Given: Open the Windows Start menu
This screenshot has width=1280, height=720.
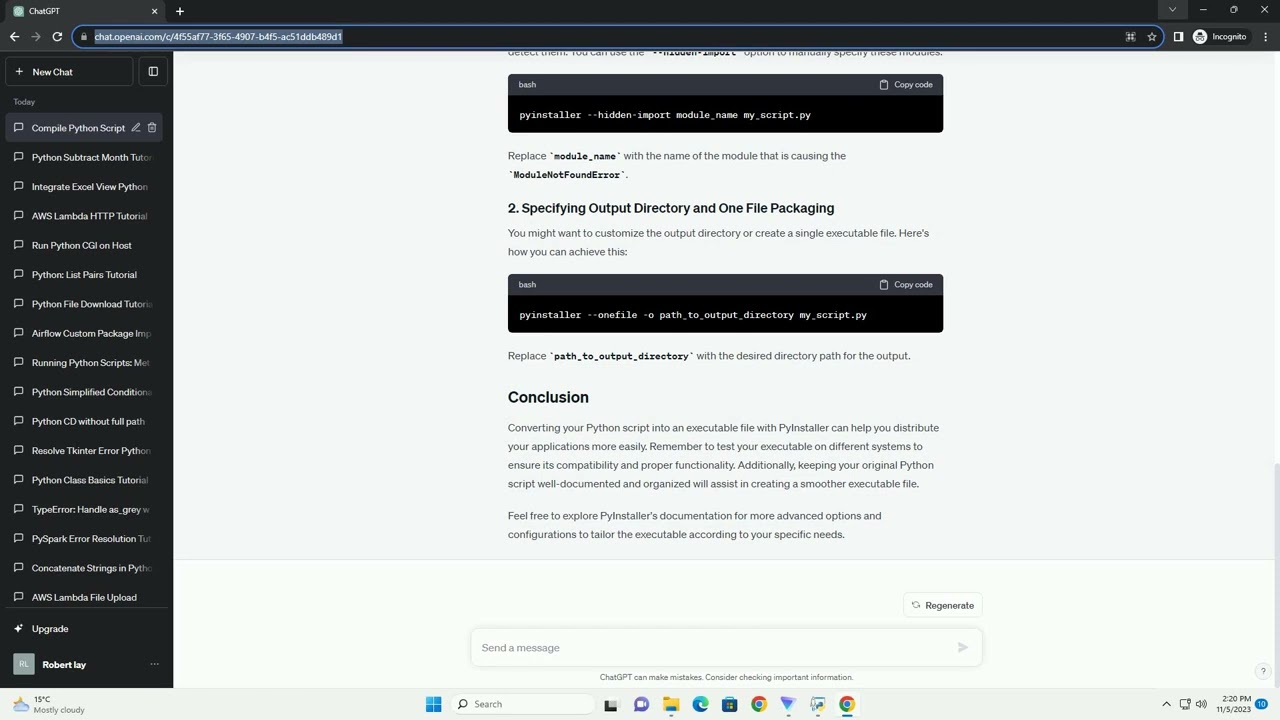Looking at the screenshot, I should pyautogui.click(x=433, y=704).
